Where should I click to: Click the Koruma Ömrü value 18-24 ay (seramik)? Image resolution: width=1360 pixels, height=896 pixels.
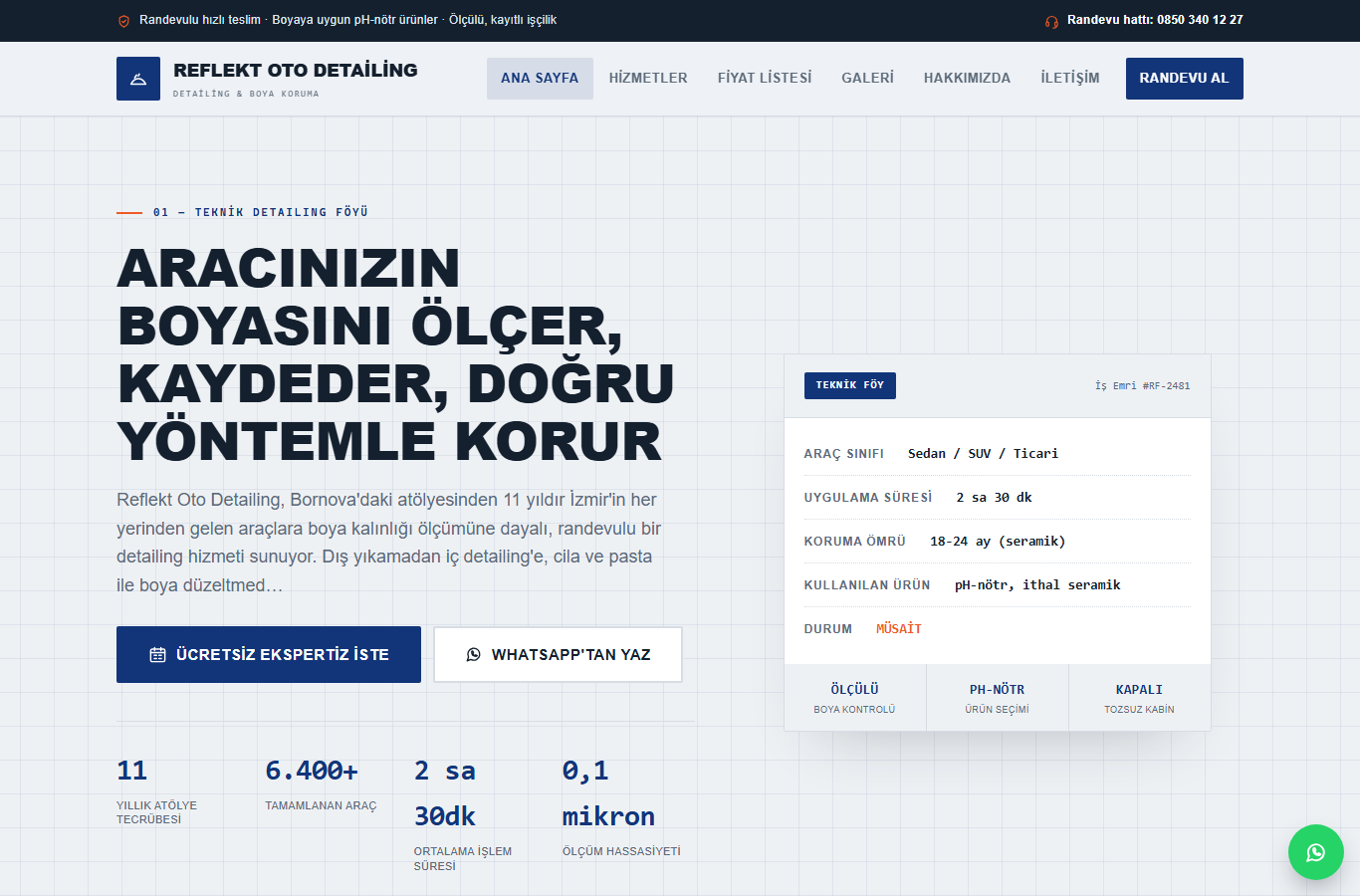click(998, 542)
